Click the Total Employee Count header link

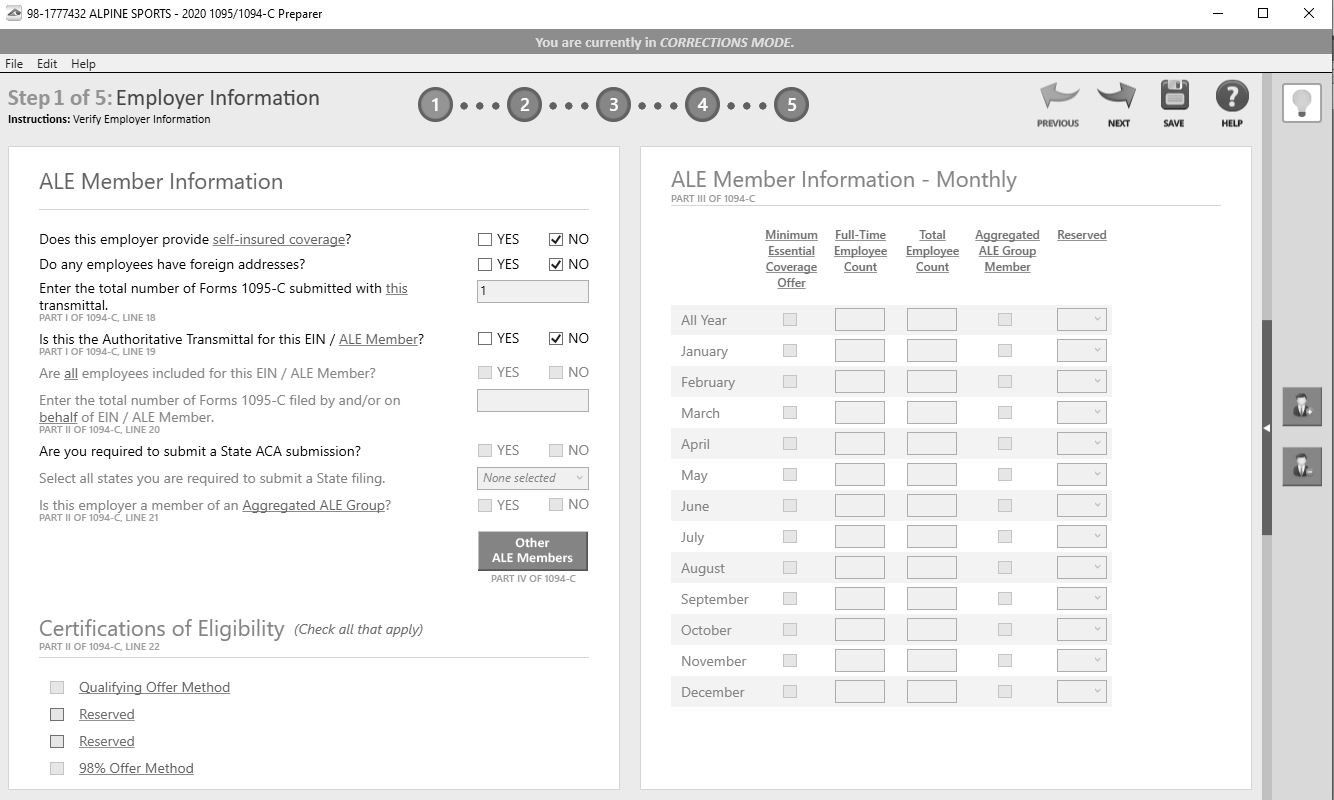coord(932,251)
